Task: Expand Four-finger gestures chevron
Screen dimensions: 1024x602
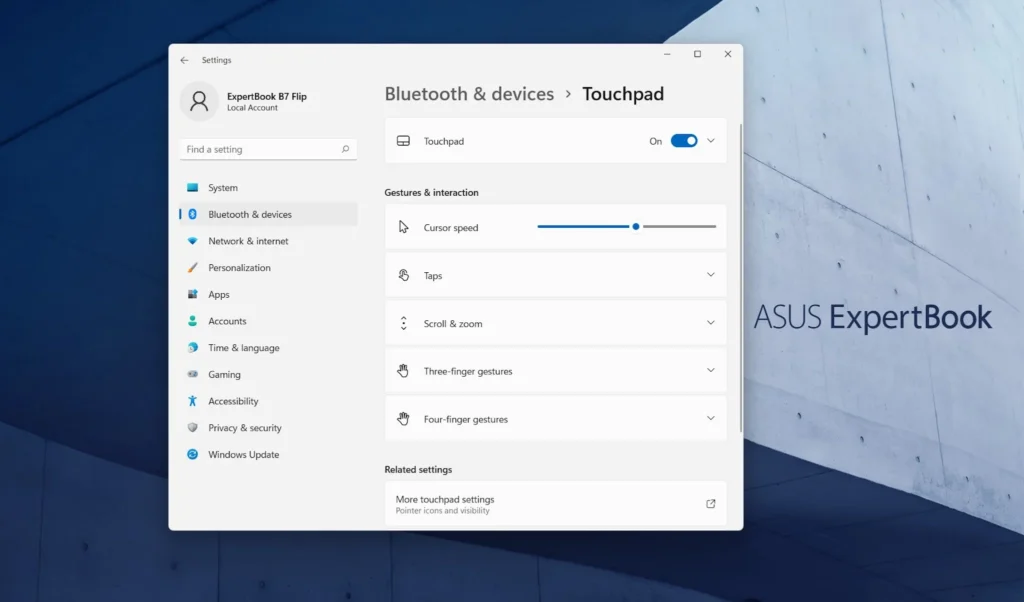Action: tap(711, 419)
